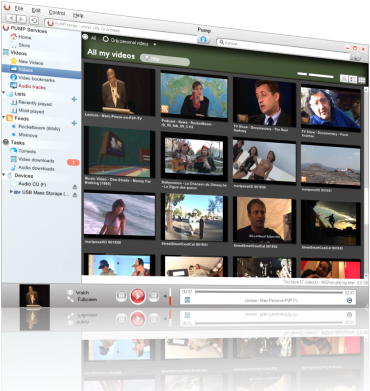Open the Store shopping cart item
Viewport: 370px width, 391px height.
coord(20,45)
